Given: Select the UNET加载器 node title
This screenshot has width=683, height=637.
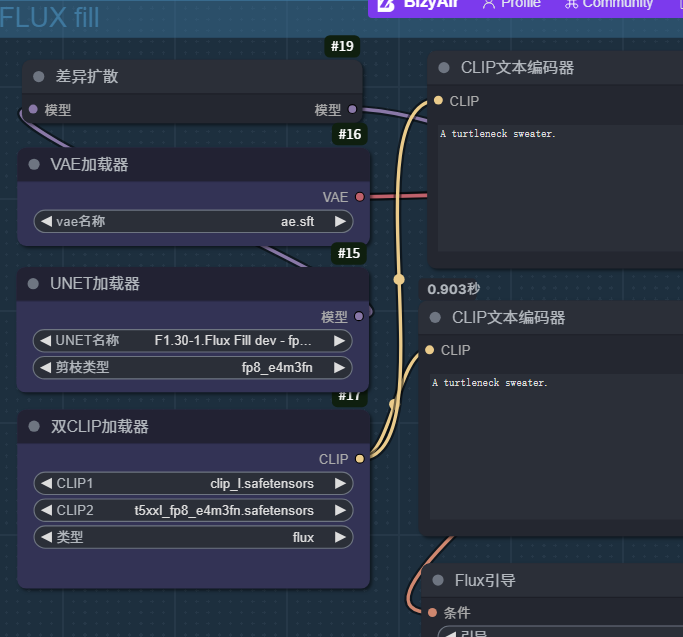Looking at the screenshot, I should [95, 284].
